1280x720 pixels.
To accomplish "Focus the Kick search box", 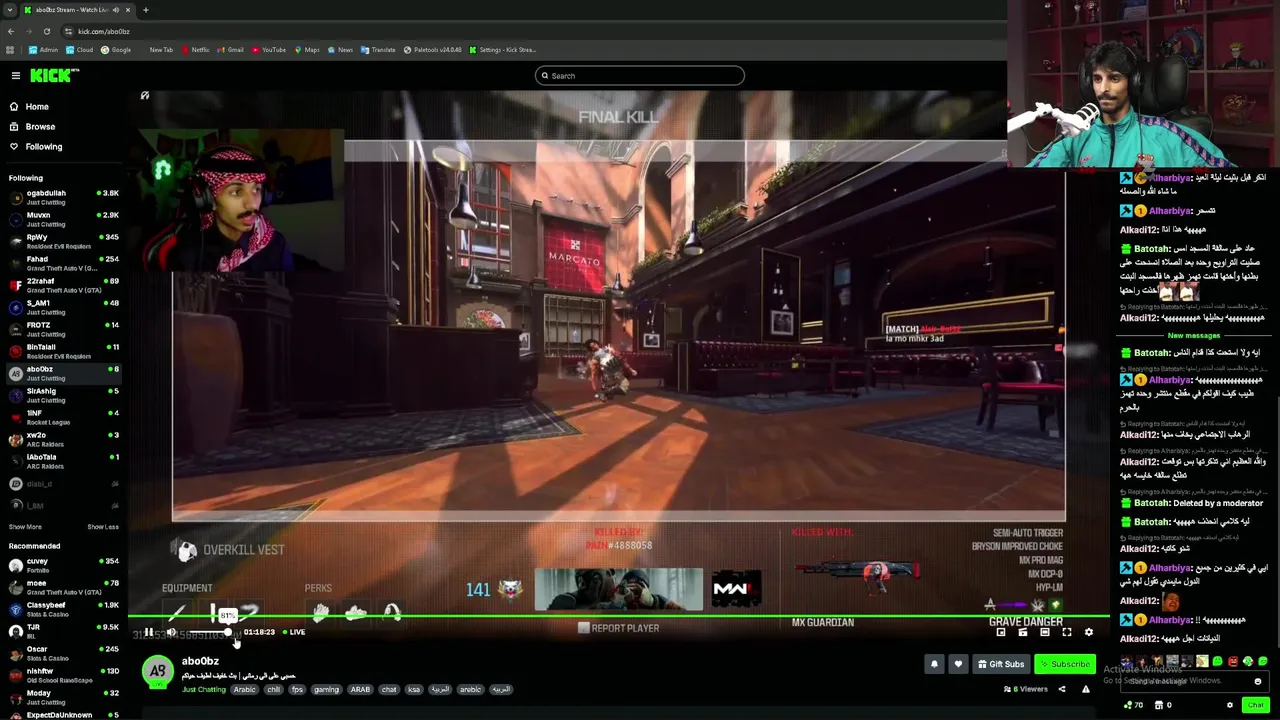I will click(x=640, y=76).
